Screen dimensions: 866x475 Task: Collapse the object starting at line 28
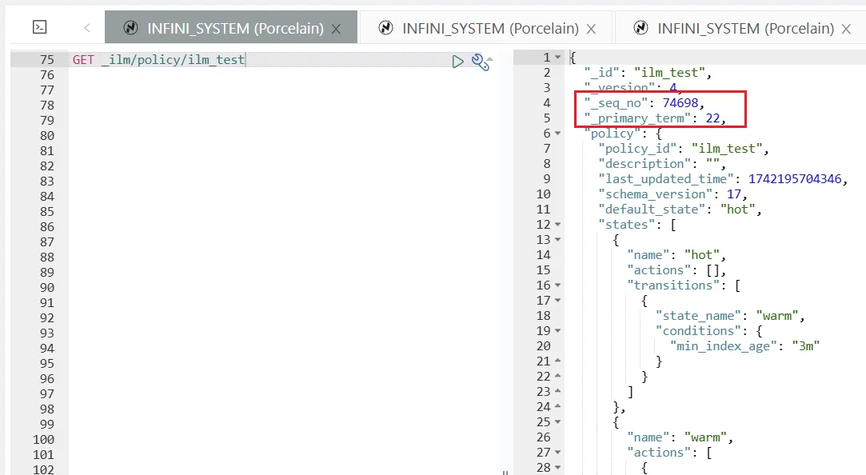tap(558, 468)
